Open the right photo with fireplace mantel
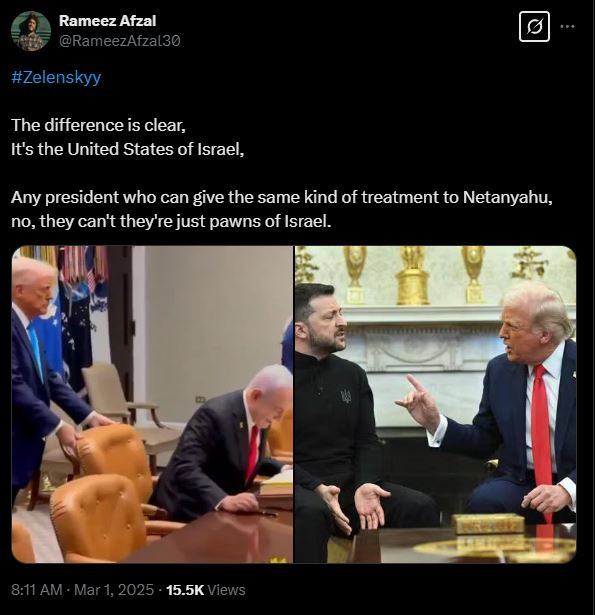Image resolution: width=595 pixels, height=615 pixels. coord(435,404)
